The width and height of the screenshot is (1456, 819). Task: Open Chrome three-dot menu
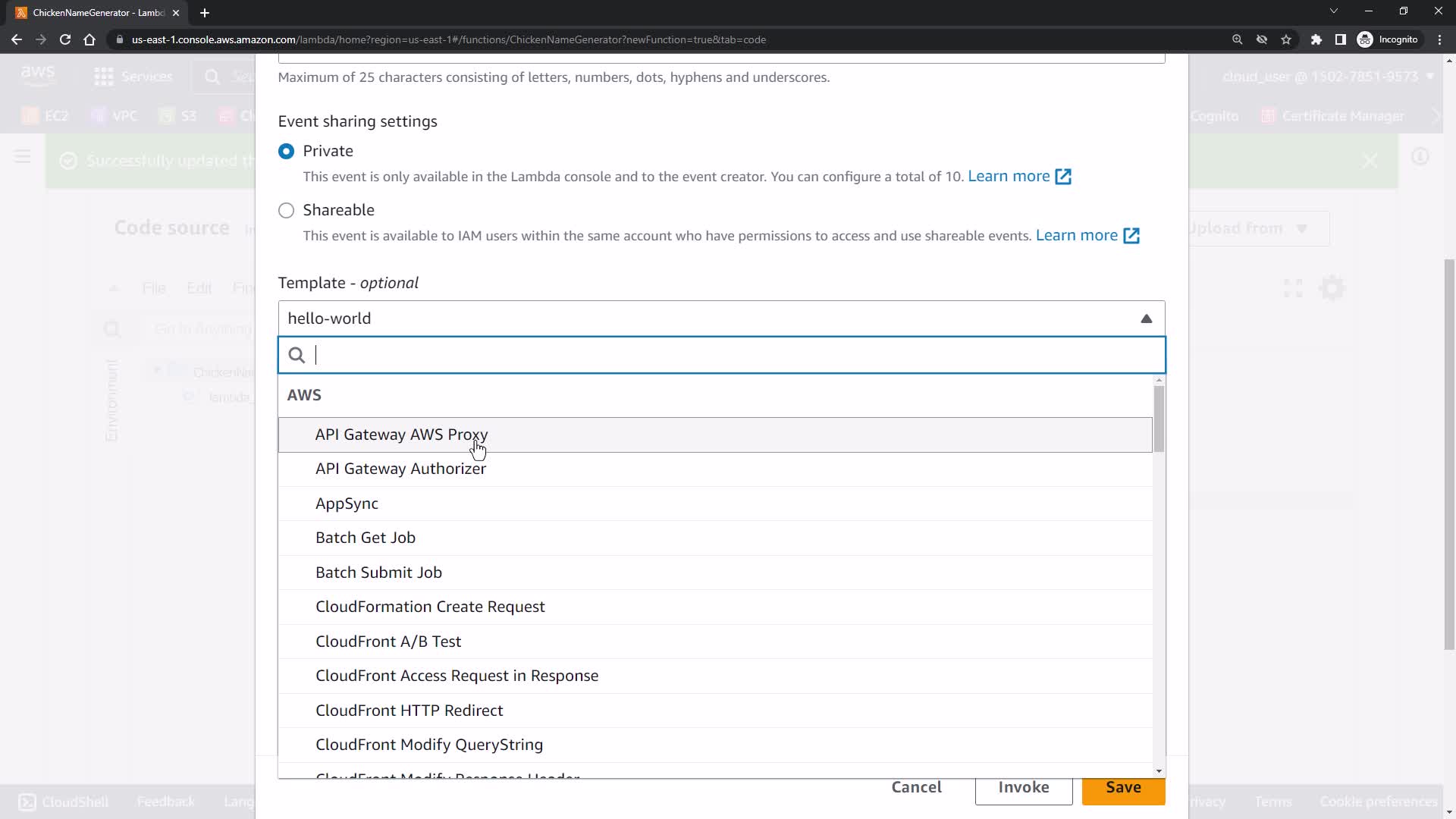point(1439,39)
